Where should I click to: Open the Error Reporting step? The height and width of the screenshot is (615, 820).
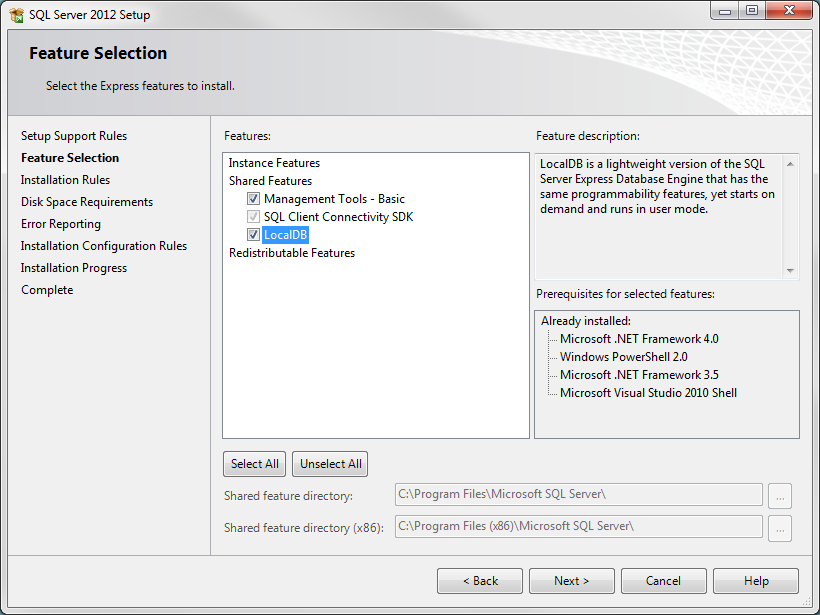tap(61, 224)
